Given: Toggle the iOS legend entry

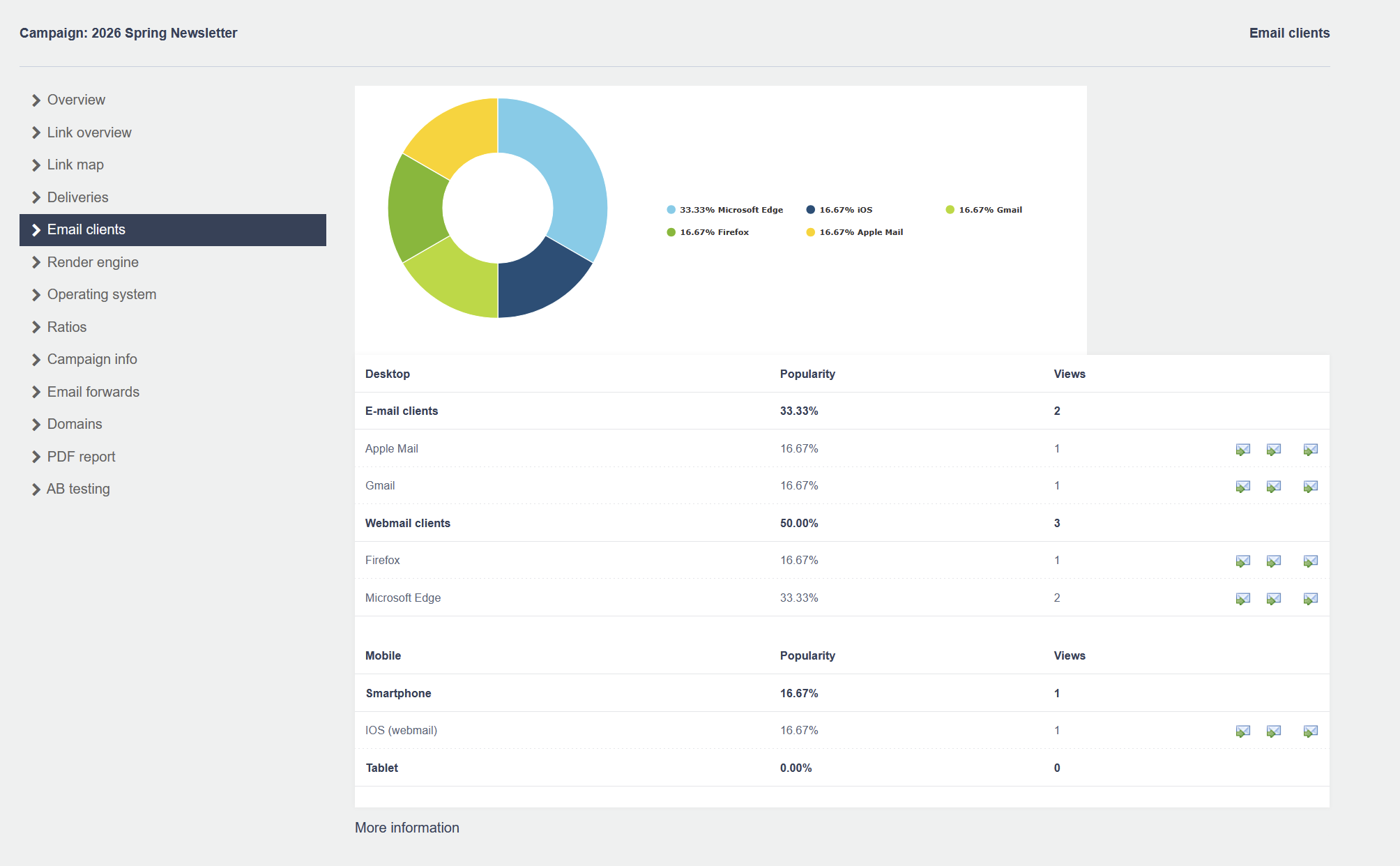Looking at the screenshot, I should pos(845,210).
